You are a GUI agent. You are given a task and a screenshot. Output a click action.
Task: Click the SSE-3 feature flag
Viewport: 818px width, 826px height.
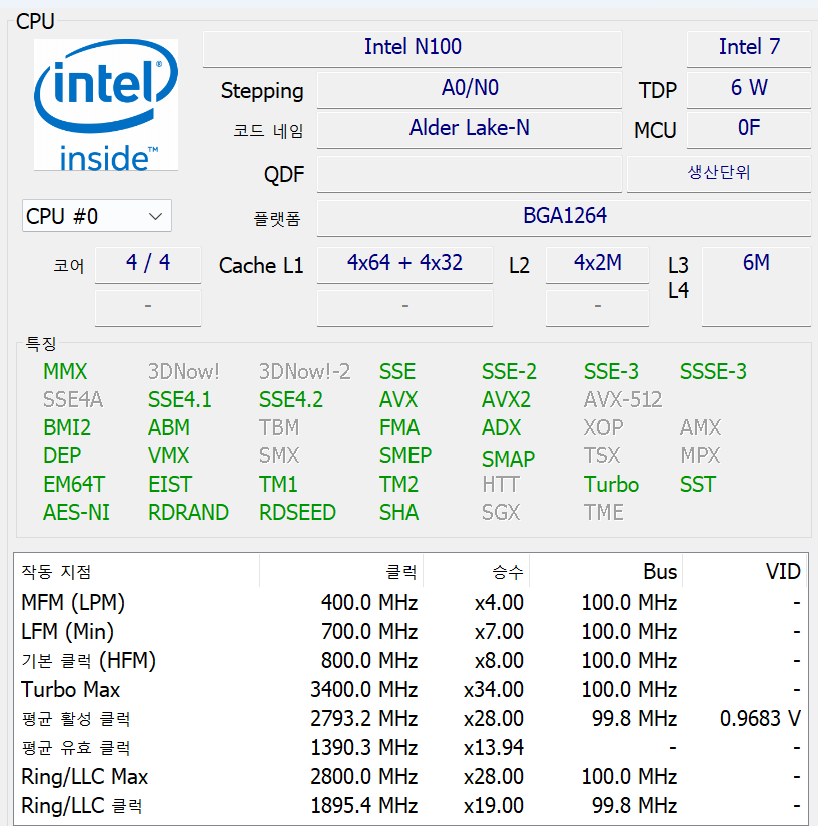point(611,372)
